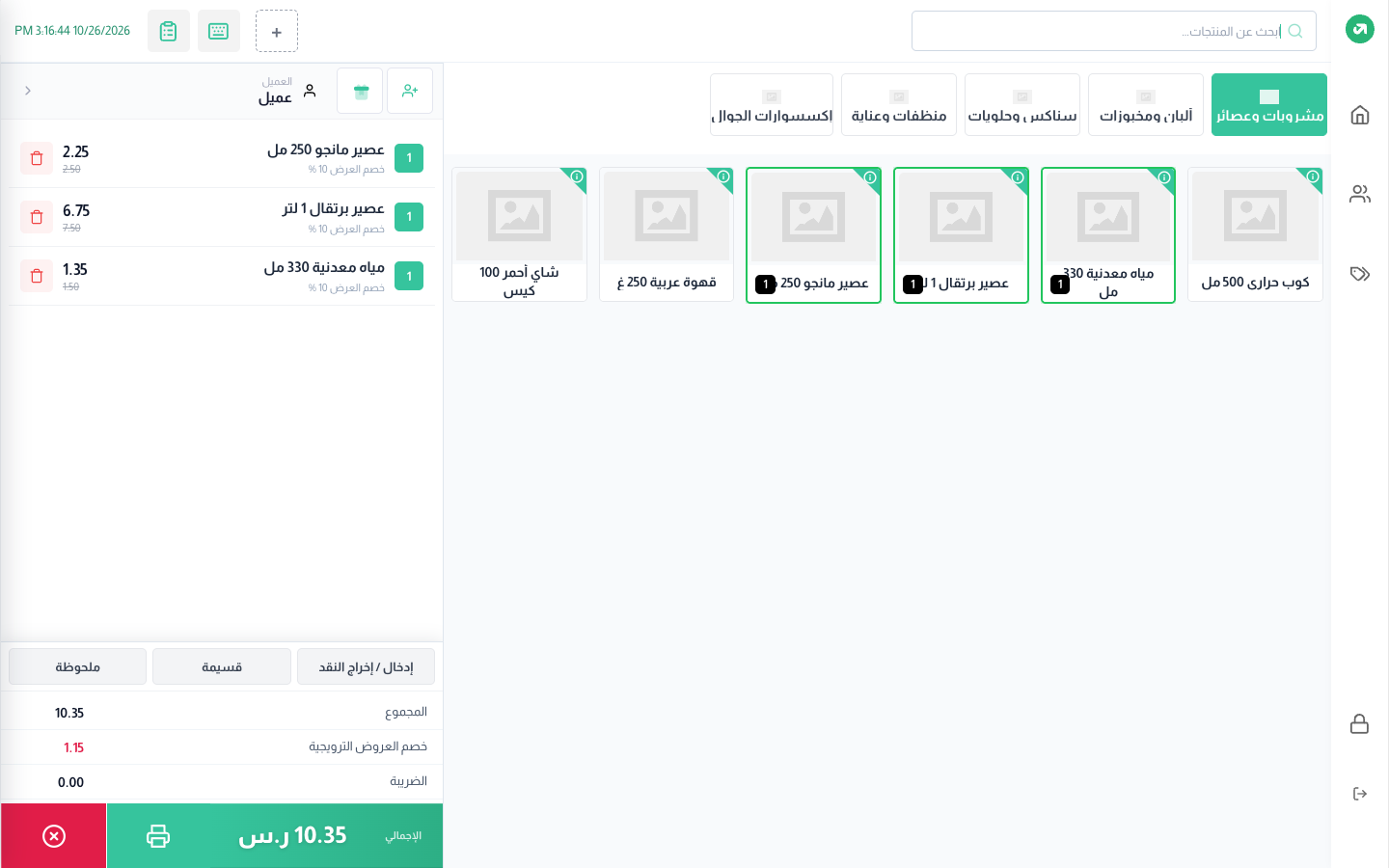Open the keyboard icon button
1389x868 pixels.
pyautogui.click(x=219, y=31)
